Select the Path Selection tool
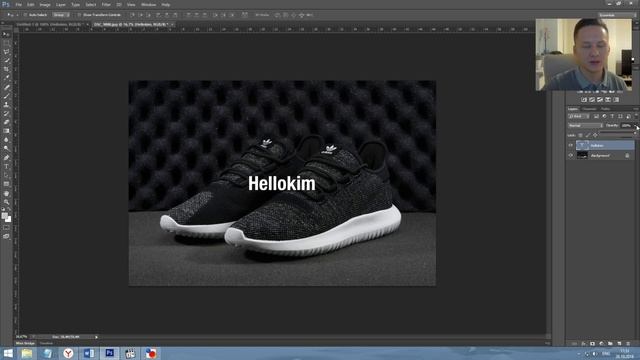640x360 pixels. pyautogui.click(x=6, y=175)
